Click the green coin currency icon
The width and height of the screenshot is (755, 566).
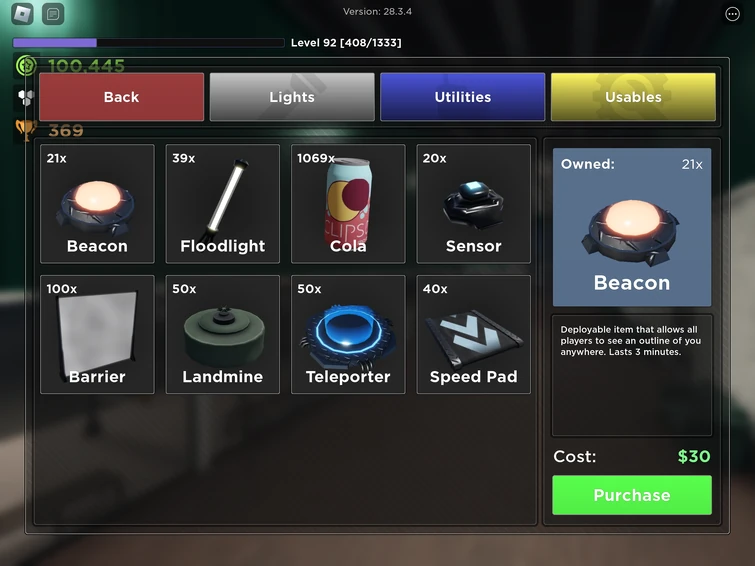point(26,66)
